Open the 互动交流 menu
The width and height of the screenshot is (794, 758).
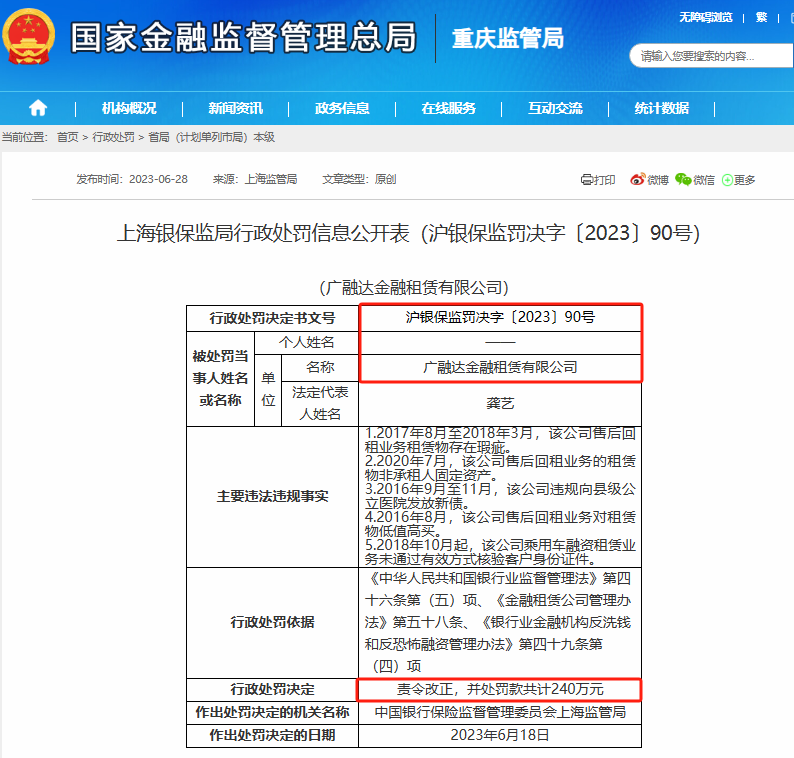pyautogui.click(x=555, y=108)
